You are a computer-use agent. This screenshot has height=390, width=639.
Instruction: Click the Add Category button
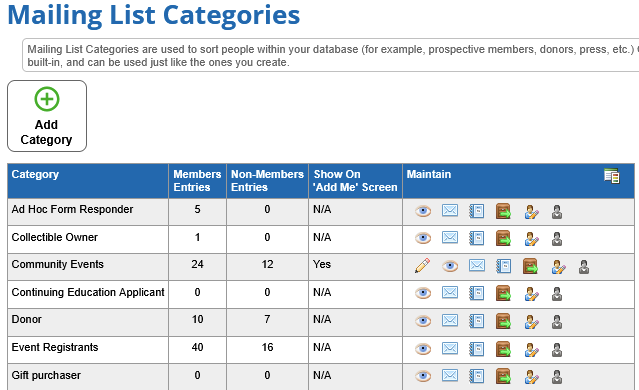[x=47, y=116]
